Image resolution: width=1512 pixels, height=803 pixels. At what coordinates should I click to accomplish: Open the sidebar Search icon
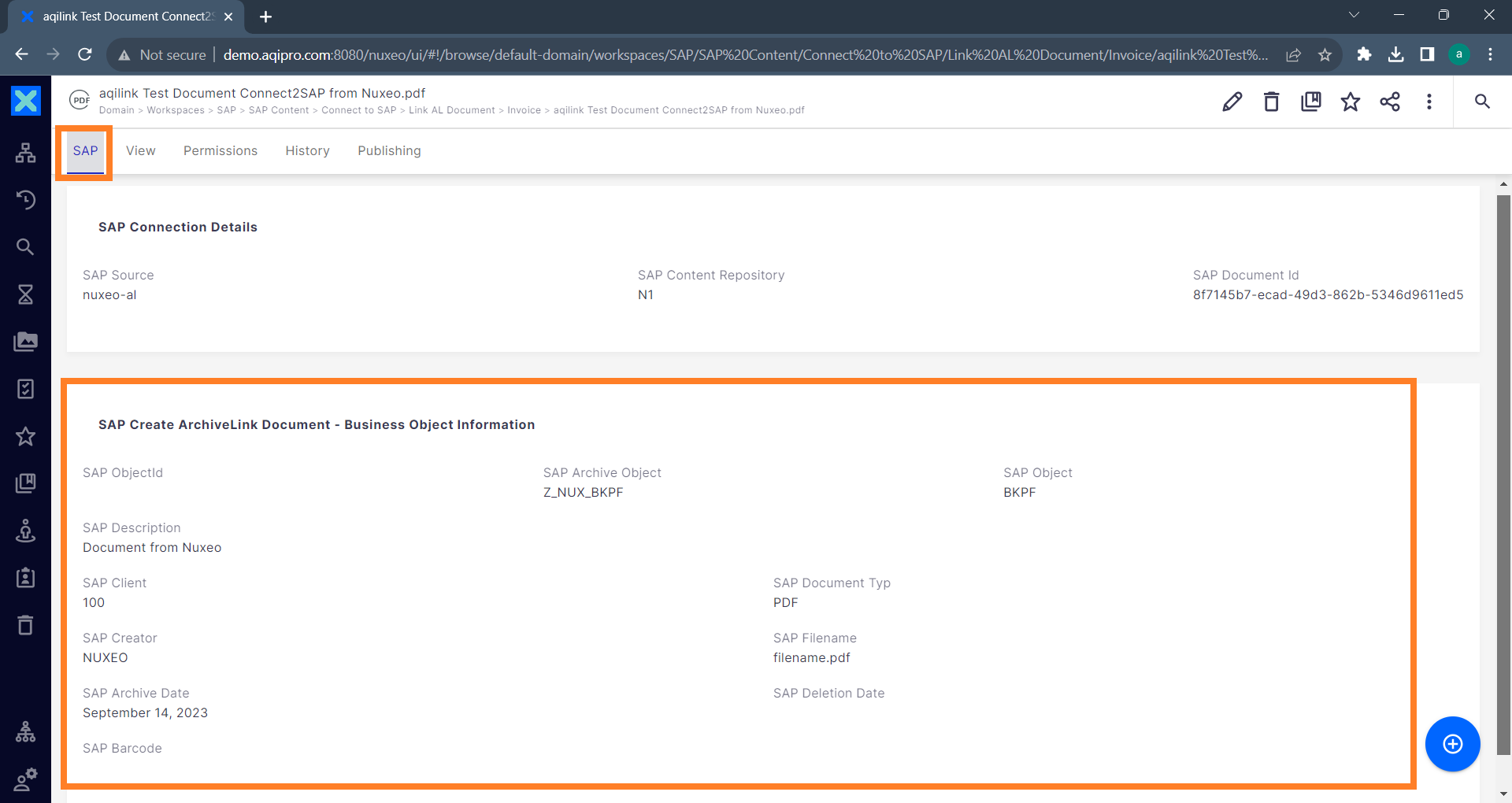pos(25,247)
